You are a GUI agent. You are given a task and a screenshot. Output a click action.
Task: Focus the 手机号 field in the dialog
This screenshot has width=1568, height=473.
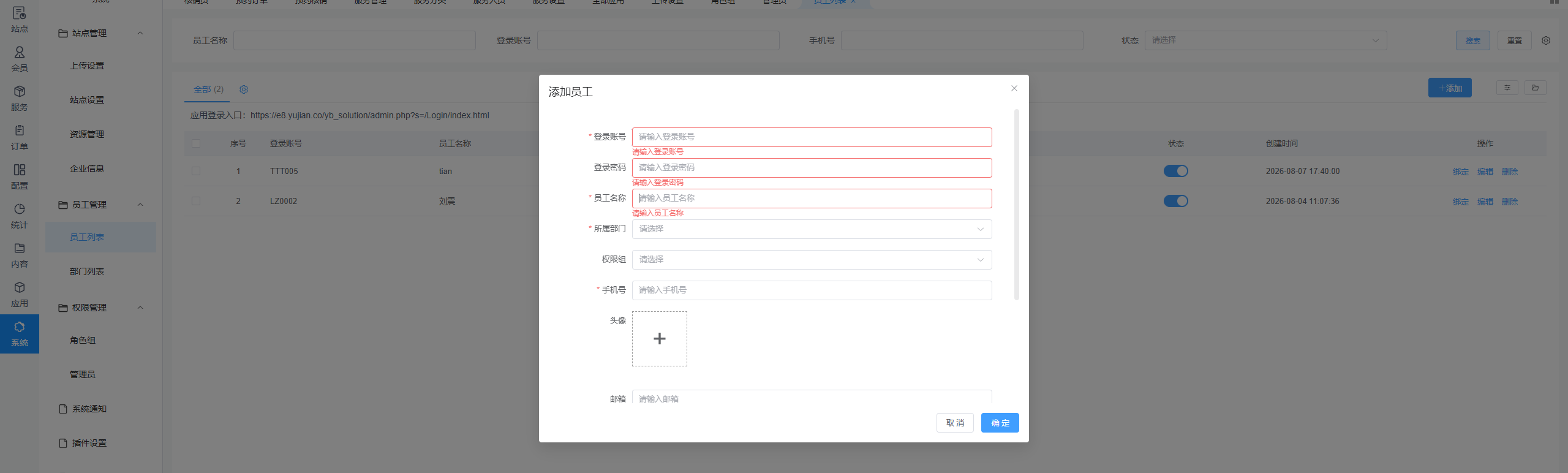click(x=812, y=290)
